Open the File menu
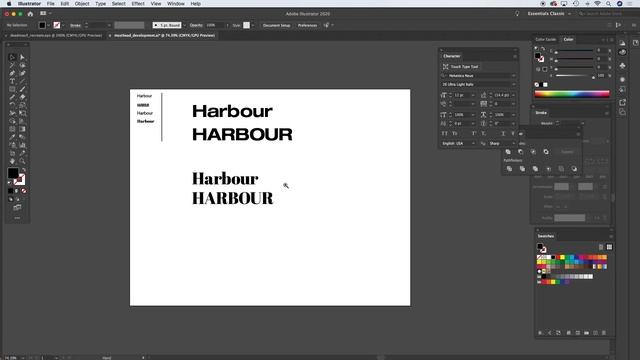Image resolution: width=640 pixels, height=360 pixels. [51, 4]
